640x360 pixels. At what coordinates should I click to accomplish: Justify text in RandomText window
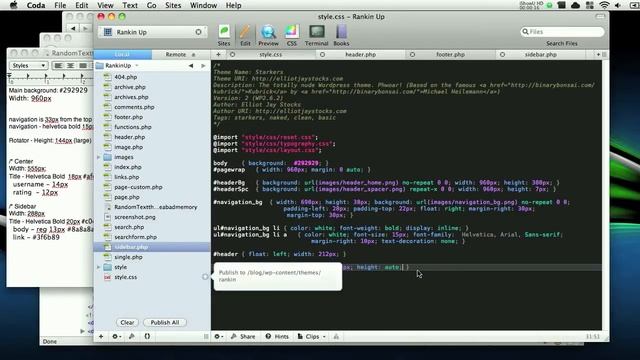point(83,65)
